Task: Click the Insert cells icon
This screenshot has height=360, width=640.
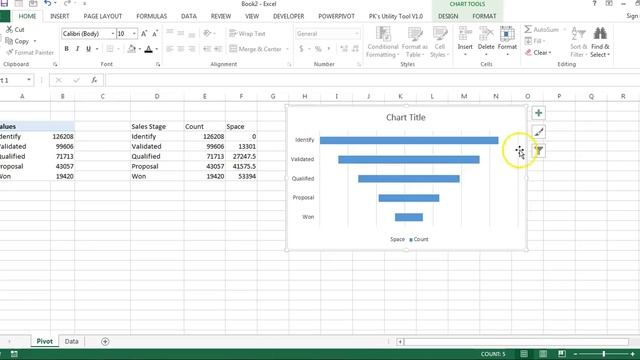Action: [x=465, y=33]
